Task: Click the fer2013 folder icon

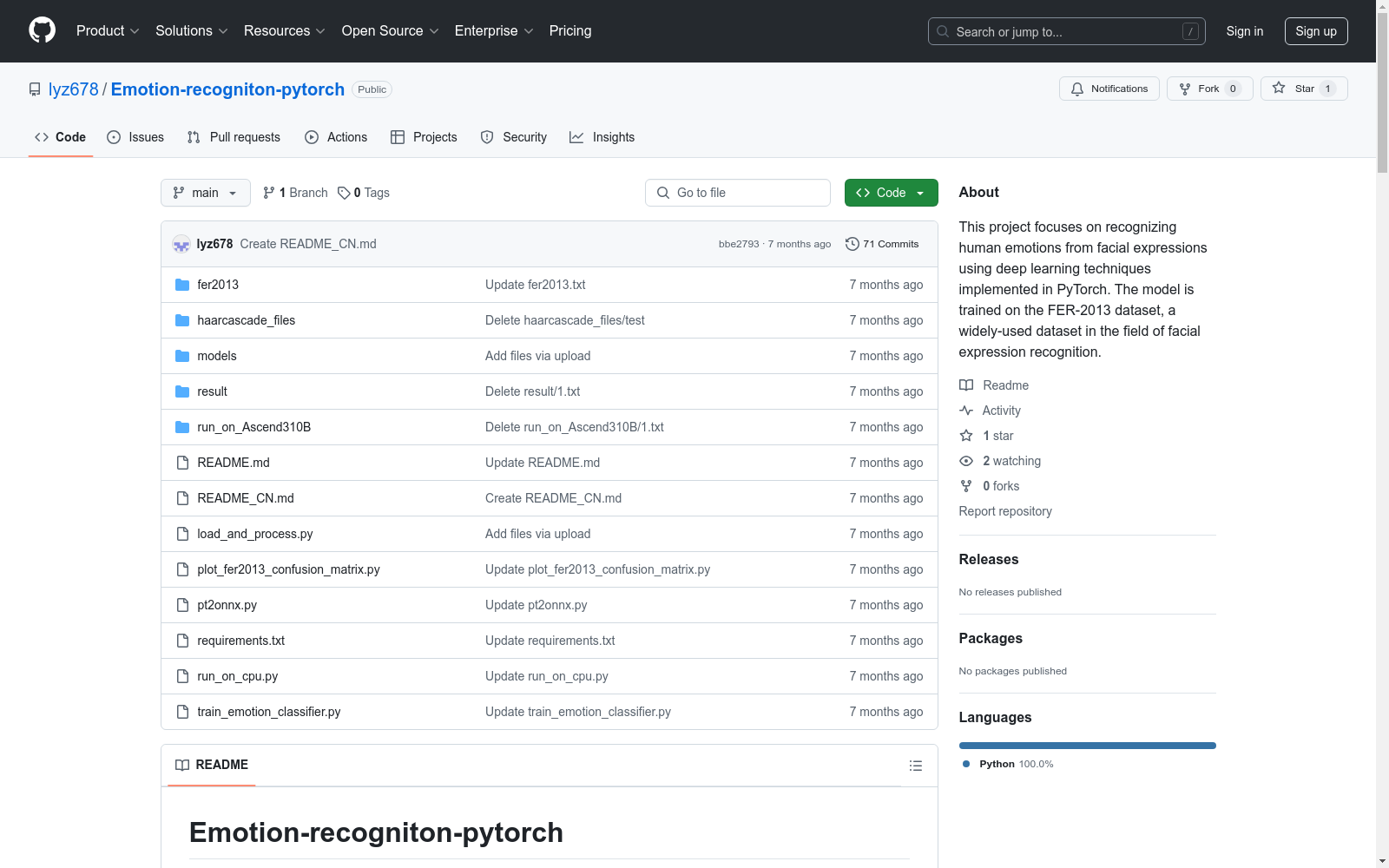Action: [182, 285]
